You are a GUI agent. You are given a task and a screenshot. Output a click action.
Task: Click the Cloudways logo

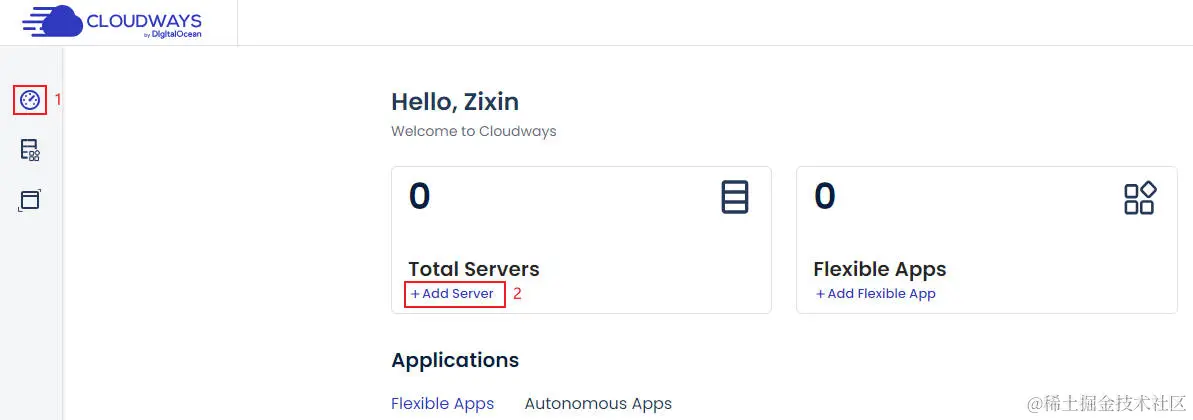point(113,21)
